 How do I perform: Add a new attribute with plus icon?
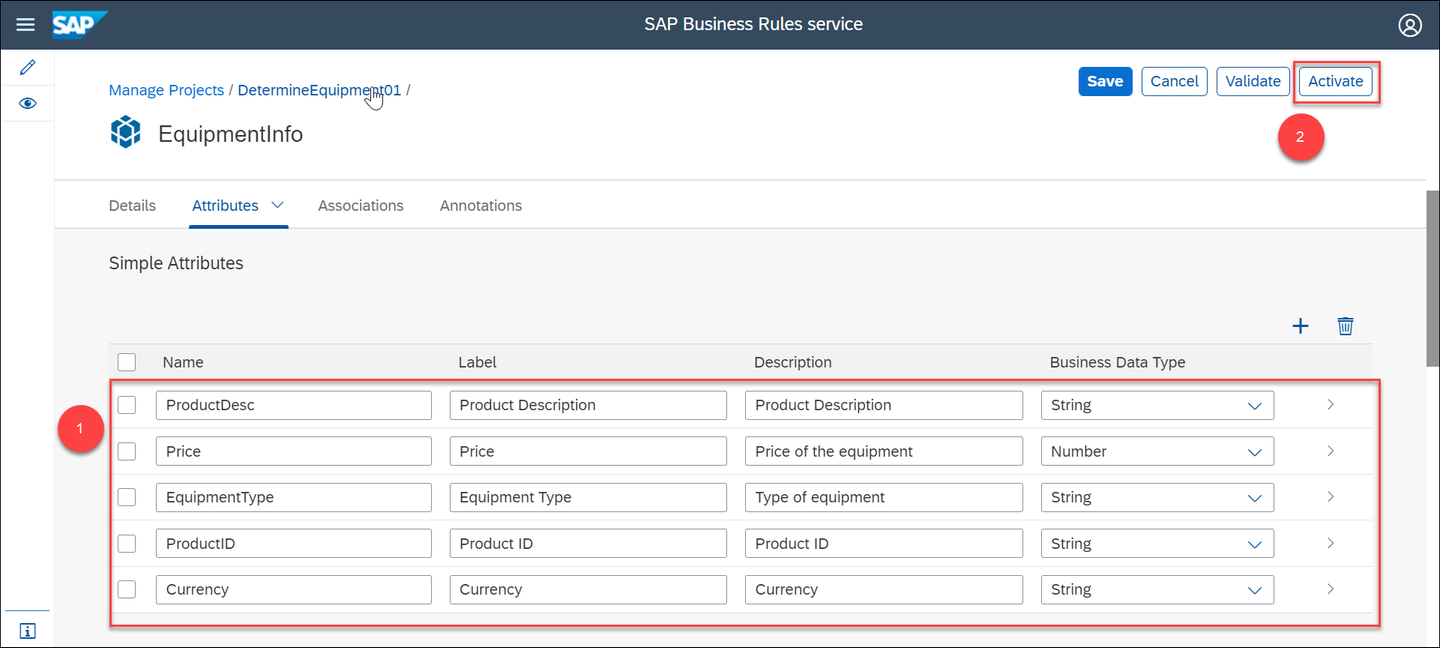pos(1300,326)
